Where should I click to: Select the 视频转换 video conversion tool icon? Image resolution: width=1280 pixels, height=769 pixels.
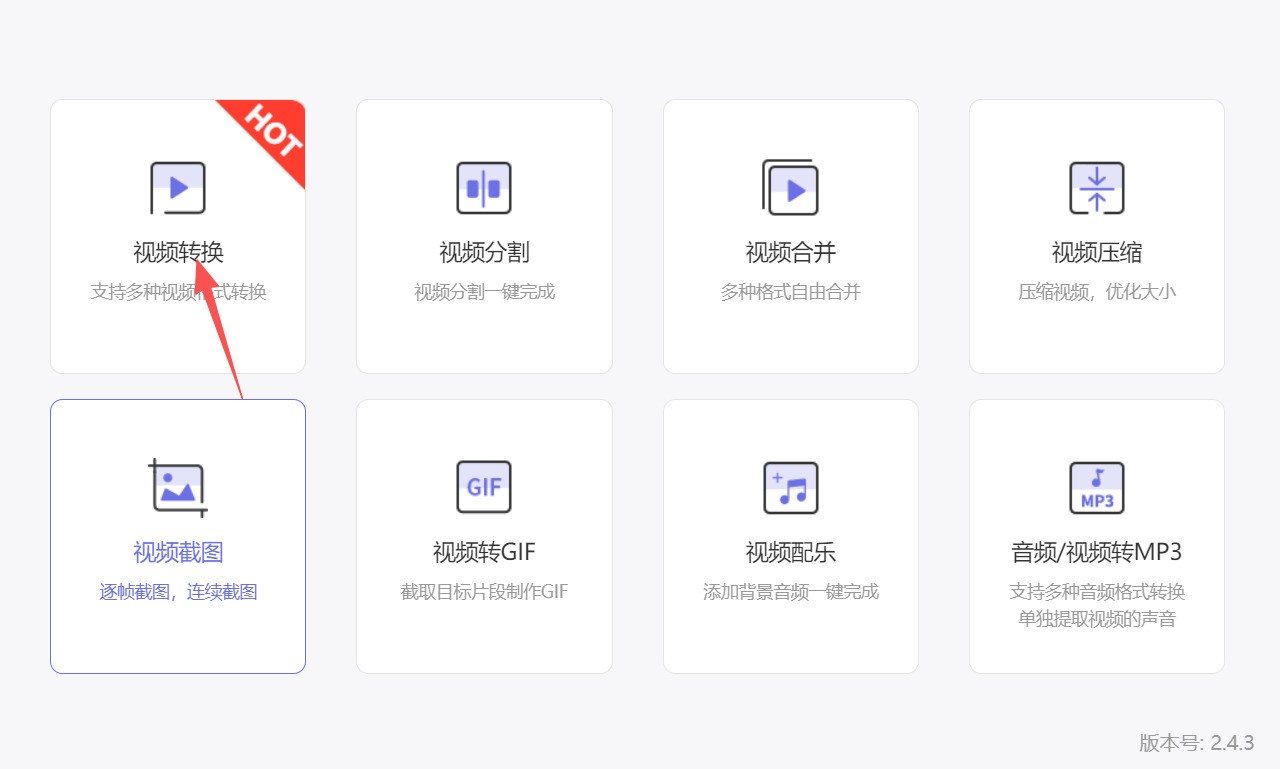tap(178, 188)
